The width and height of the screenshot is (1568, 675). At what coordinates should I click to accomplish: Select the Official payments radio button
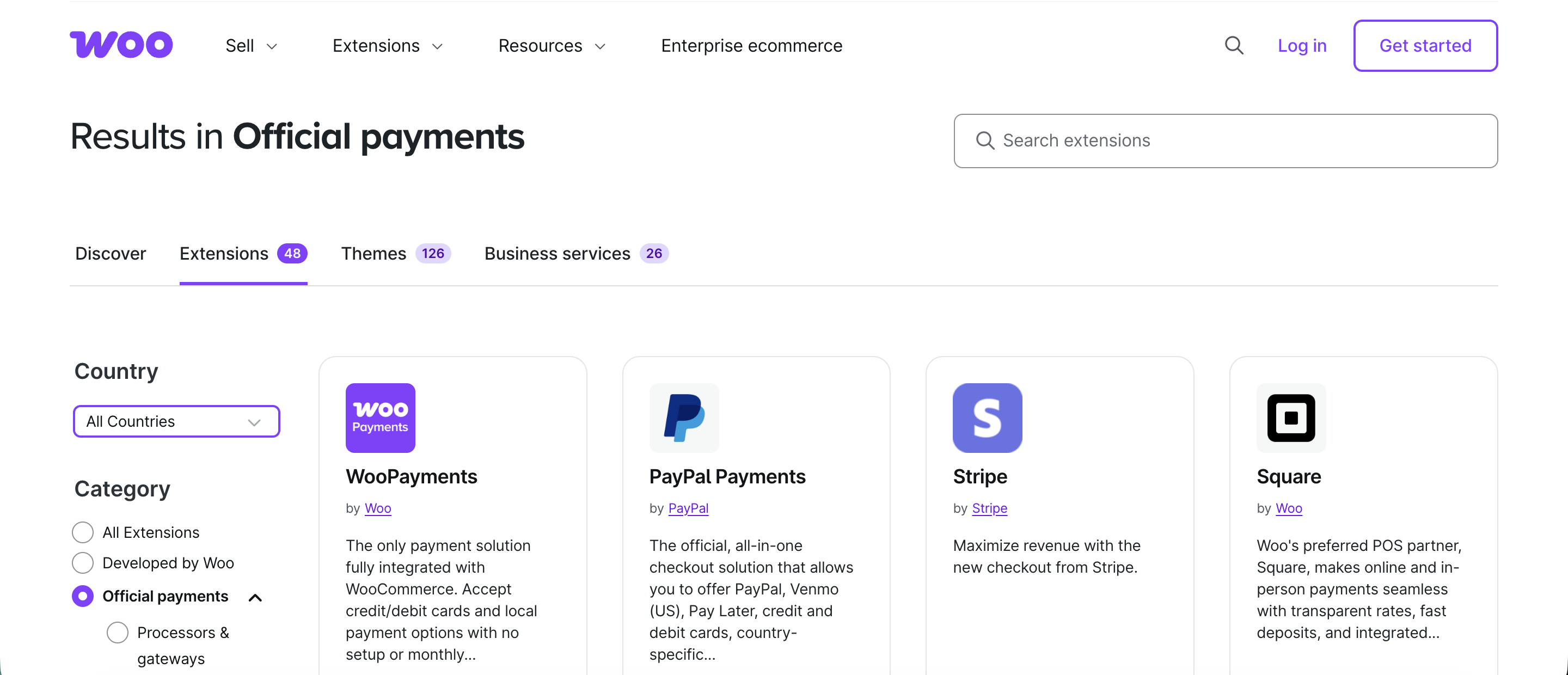(83, 596)
